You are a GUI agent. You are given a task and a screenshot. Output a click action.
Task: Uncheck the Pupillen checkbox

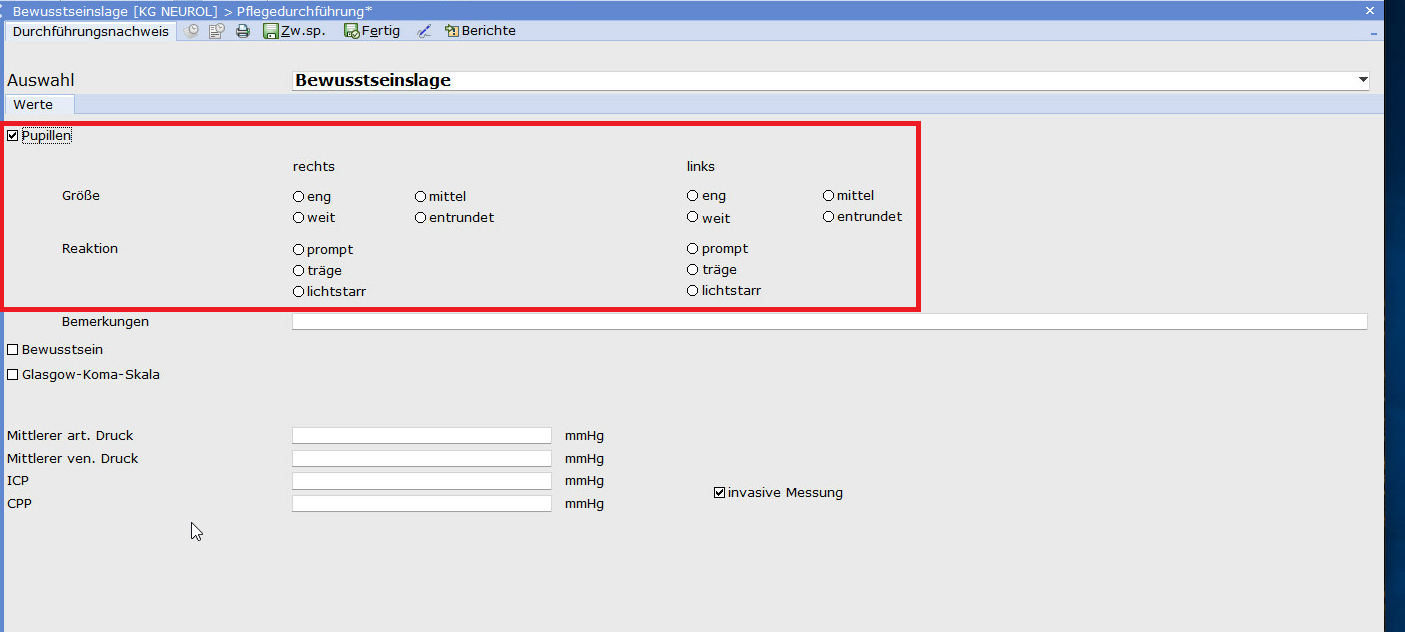point(13,136)
